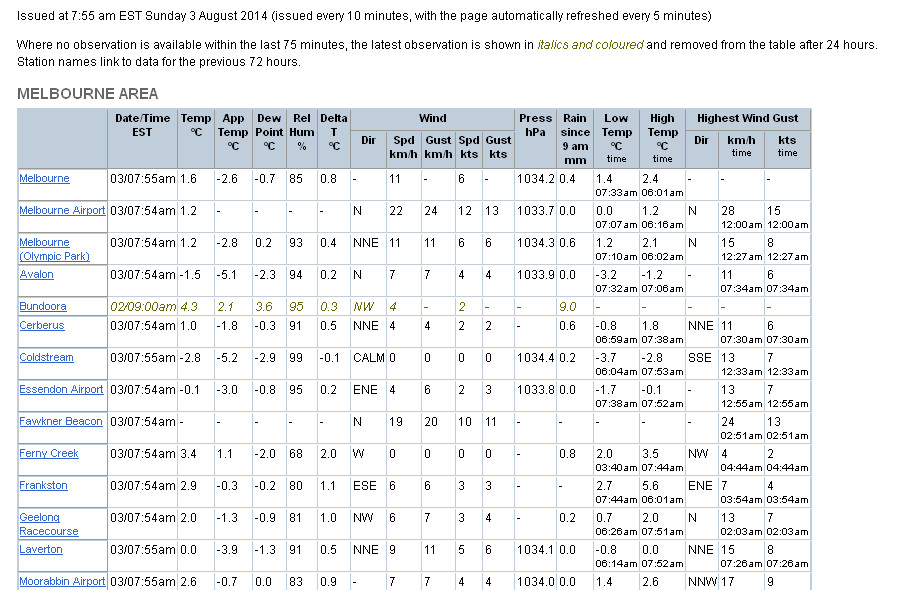Open Avalon station observations
This screenshot has height=590, width=898.
(x=36, y=274)
